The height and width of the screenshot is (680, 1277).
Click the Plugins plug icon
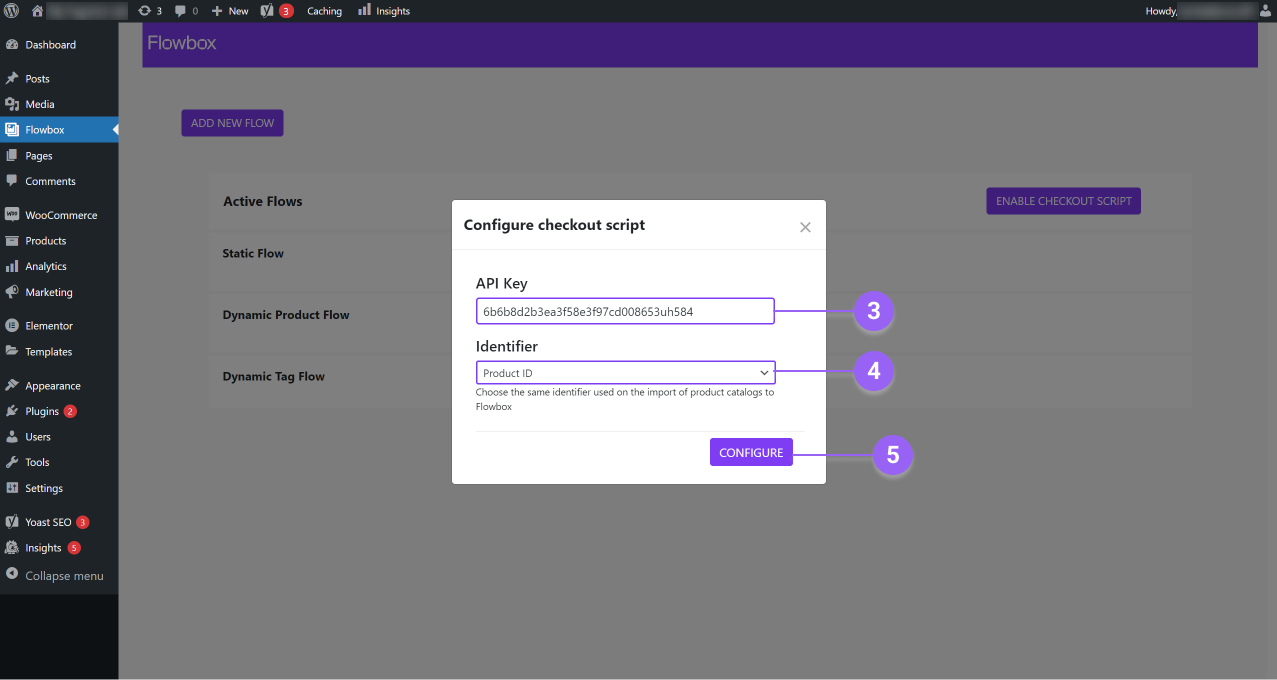coord(12,411)
